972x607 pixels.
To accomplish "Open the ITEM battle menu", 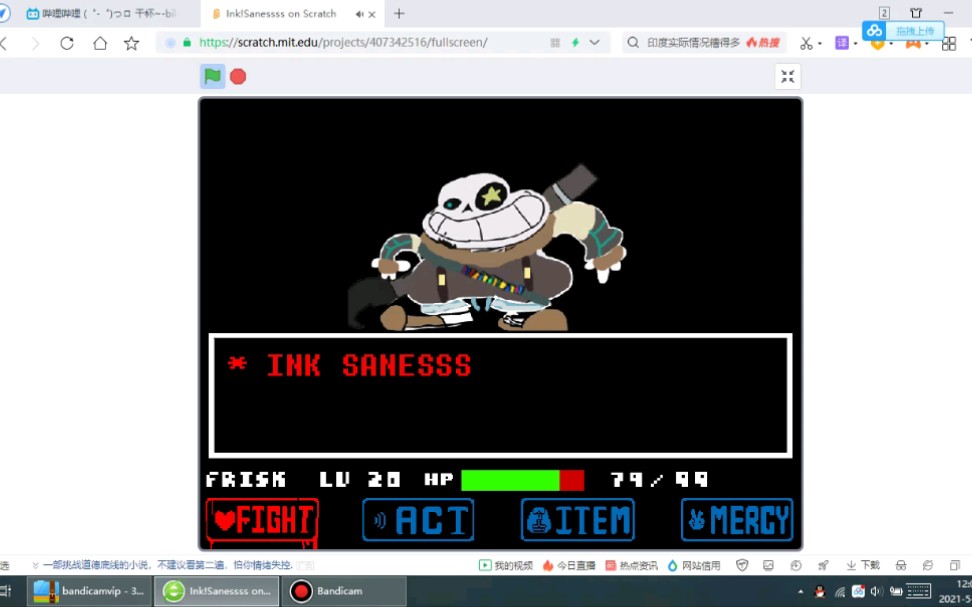I will point(578,520).
